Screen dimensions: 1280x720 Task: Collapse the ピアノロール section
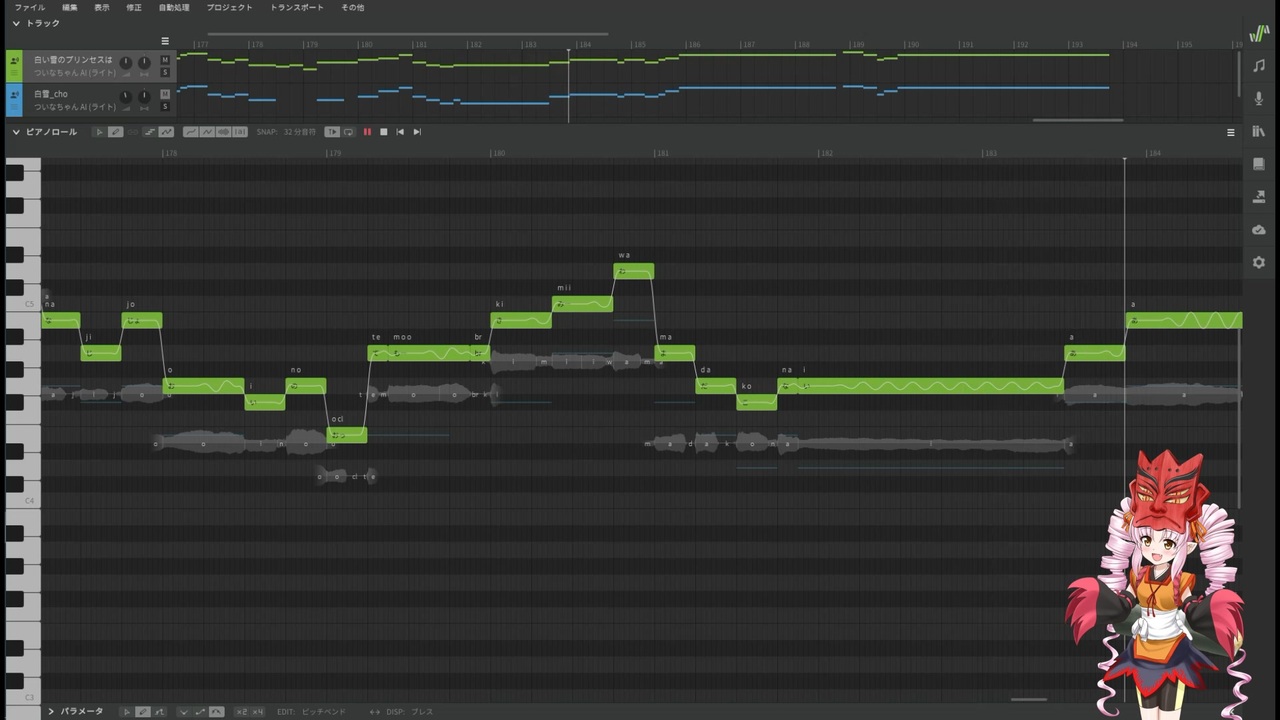point(16,132)
